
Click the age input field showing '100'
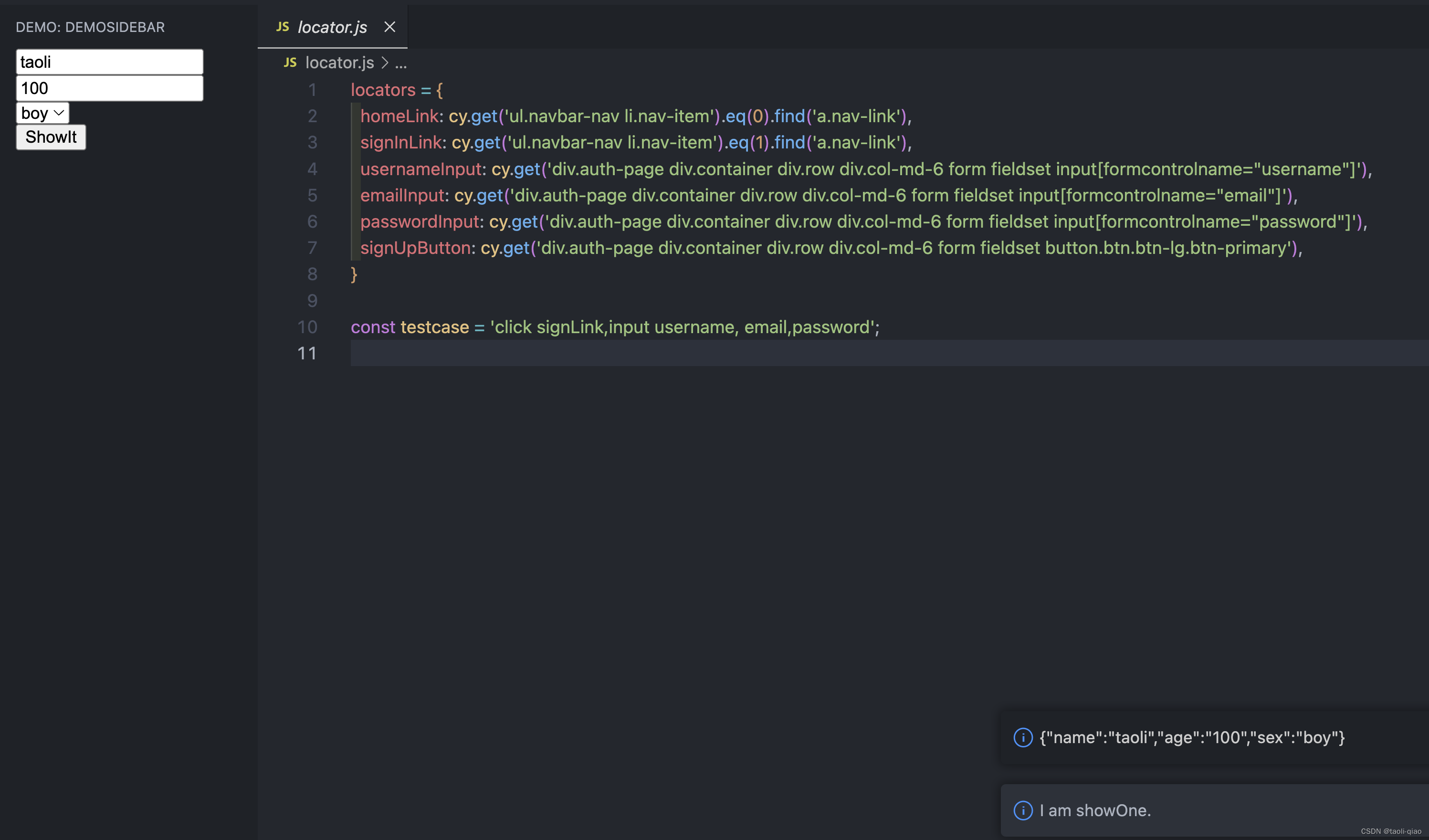tap(109, 87)
